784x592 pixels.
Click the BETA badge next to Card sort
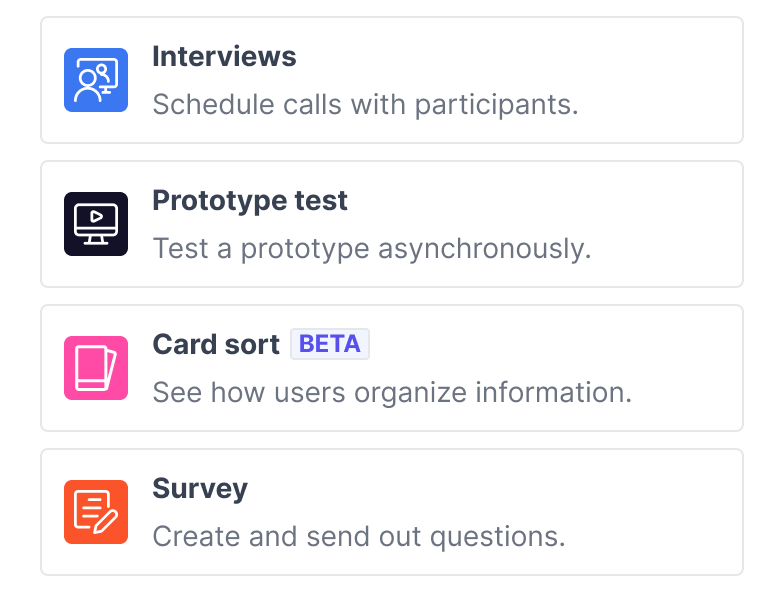pos(330,344)
